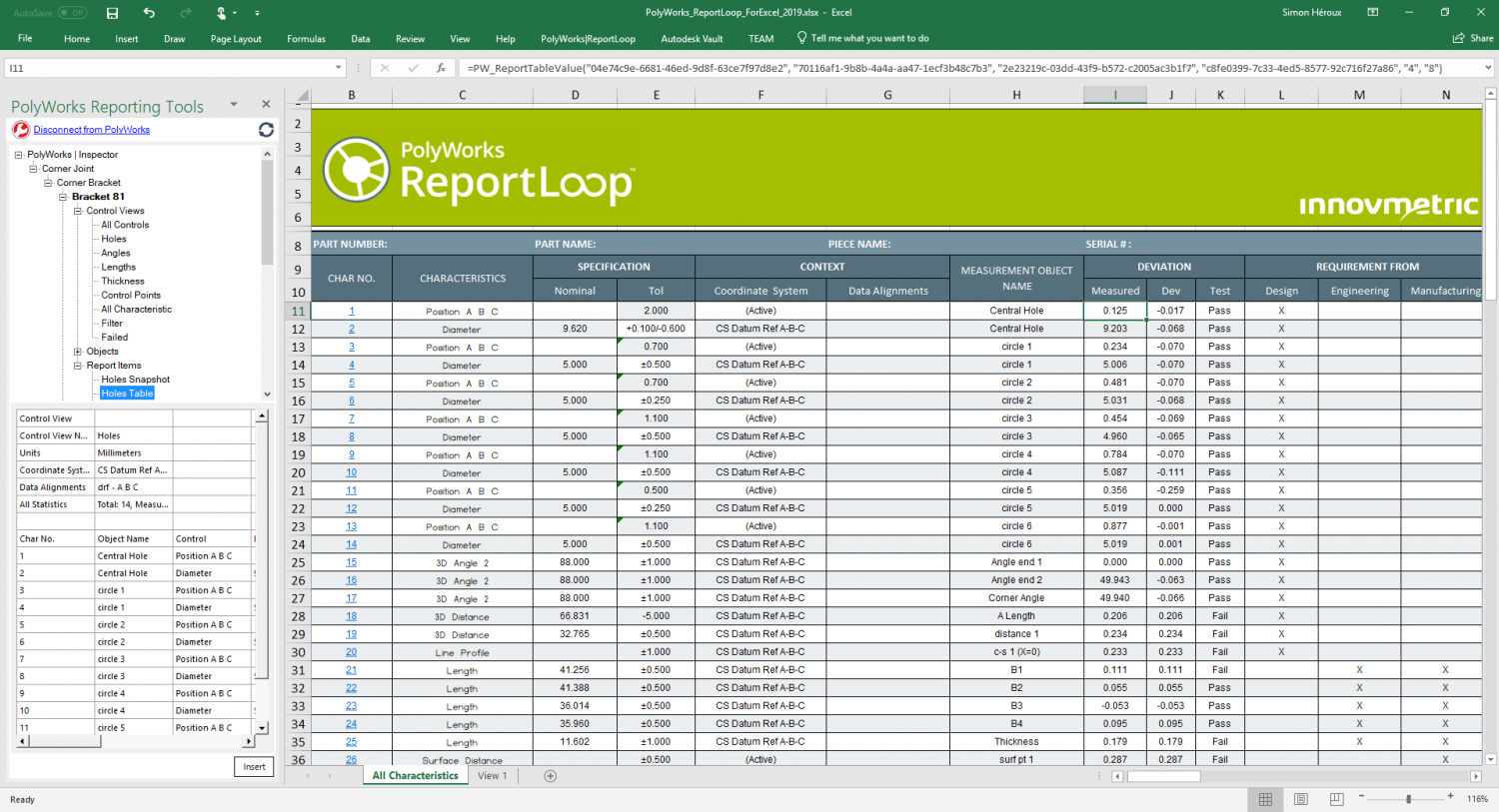Click characteristic number 1 link
This screenshot has width=1499, height=812.
coord(352,312)
